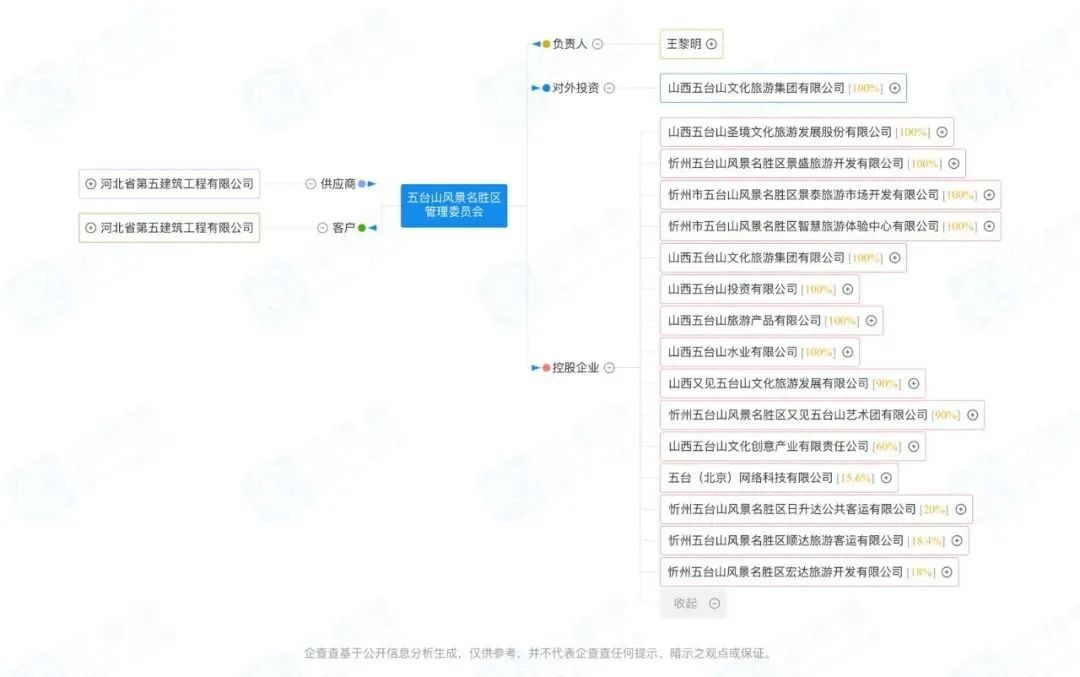The height and width of the screenshot is (677, 1080).
Task: Expand 忻州市五台山风景名胜区景泰旅游市场开发有限公司 node
Action: point(989,195)
